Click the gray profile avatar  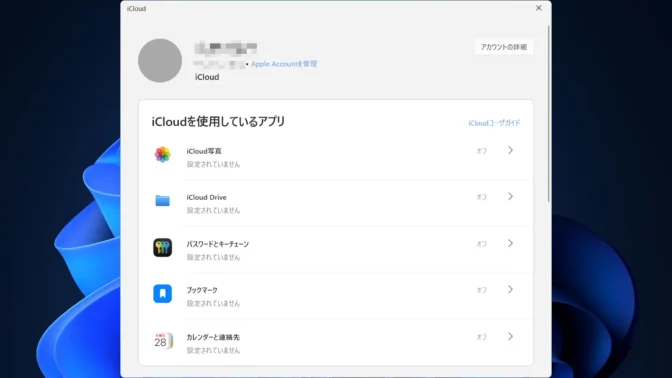(x=160, y=60)
